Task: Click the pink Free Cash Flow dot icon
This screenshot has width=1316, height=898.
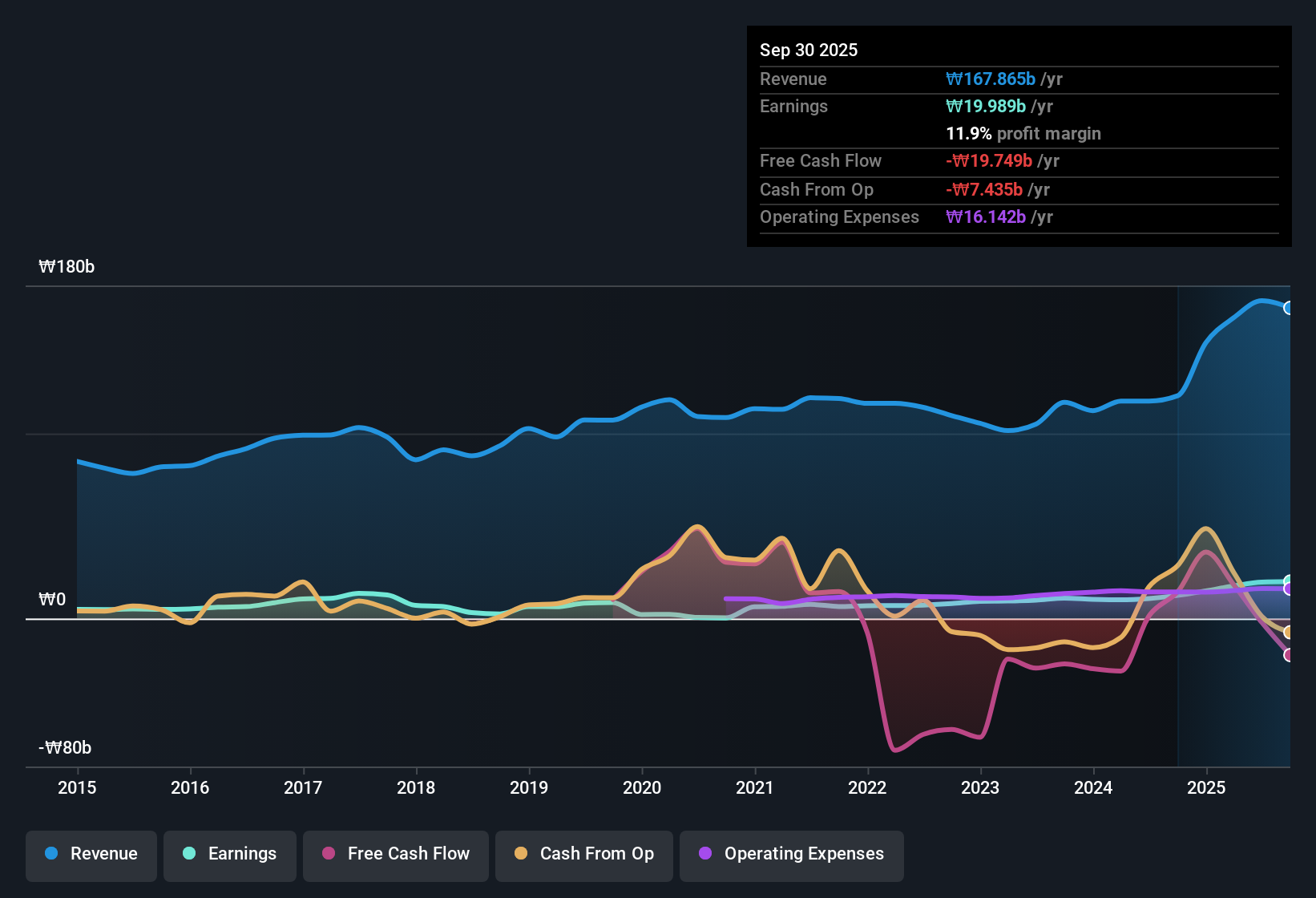Action: [x=328, y=854]
